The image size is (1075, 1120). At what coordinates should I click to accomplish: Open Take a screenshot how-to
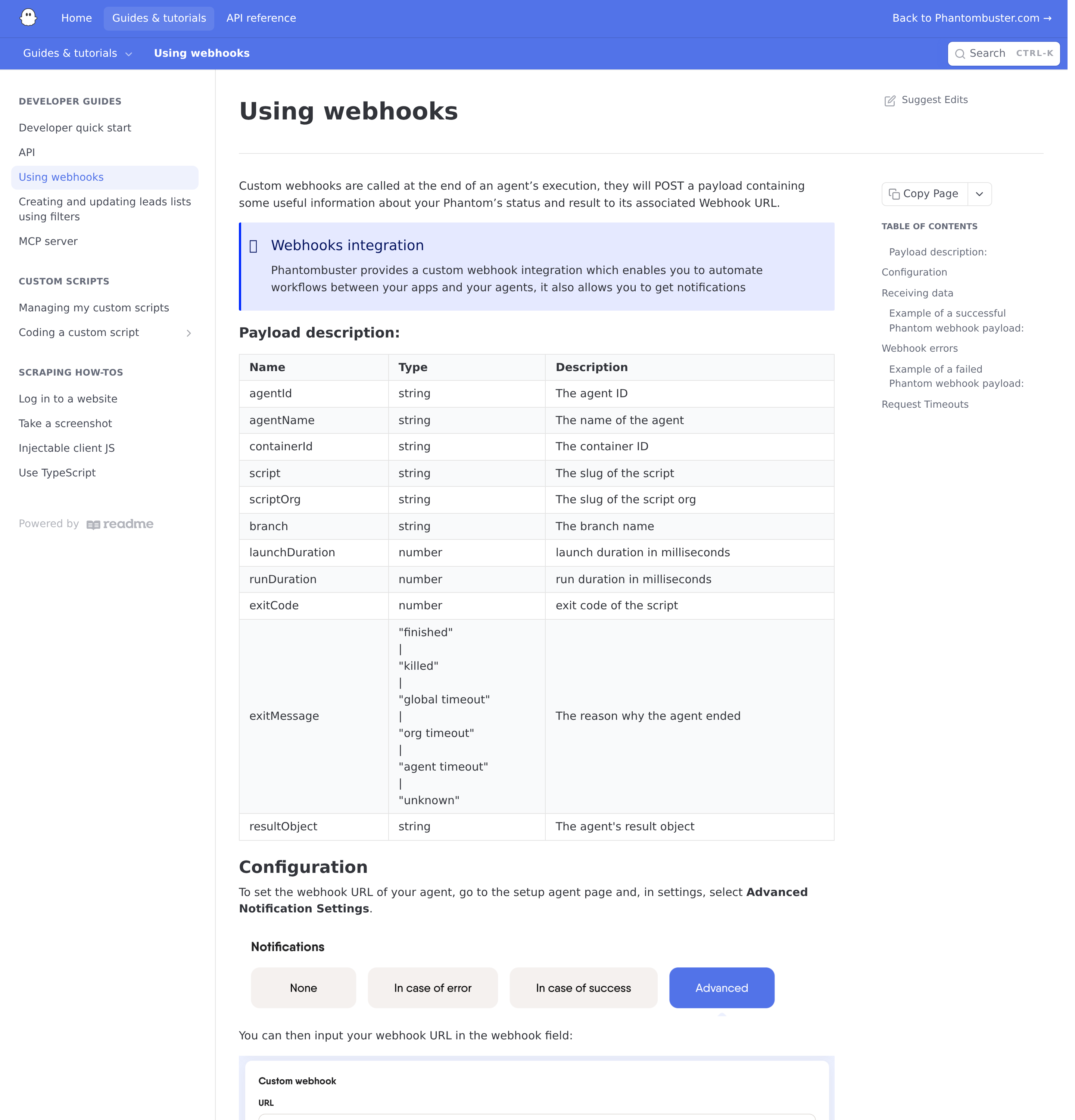click(x=65, y=423)
